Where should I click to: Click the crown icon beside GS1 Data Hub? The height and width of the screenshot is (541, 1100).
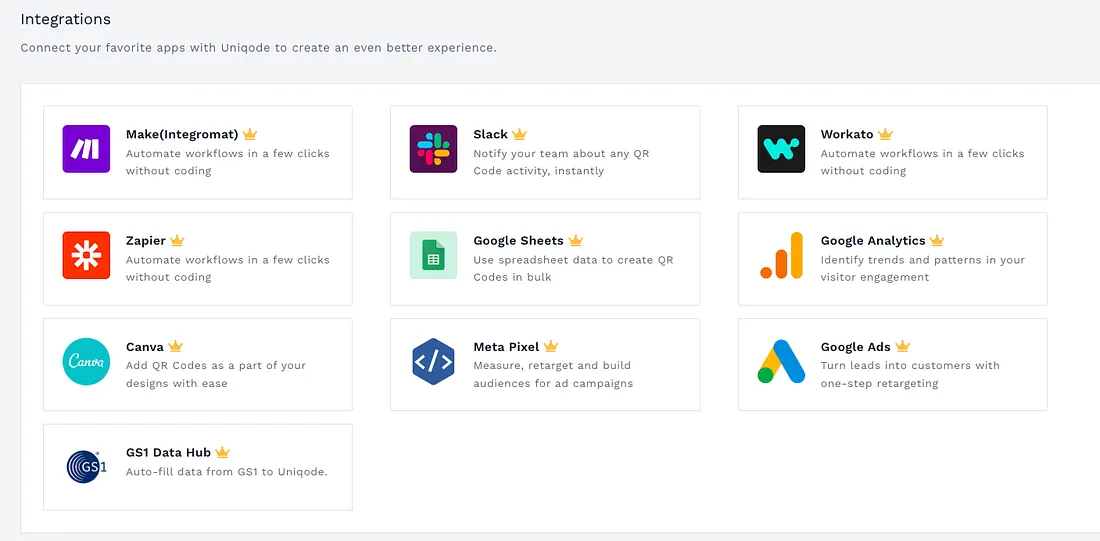222,453
